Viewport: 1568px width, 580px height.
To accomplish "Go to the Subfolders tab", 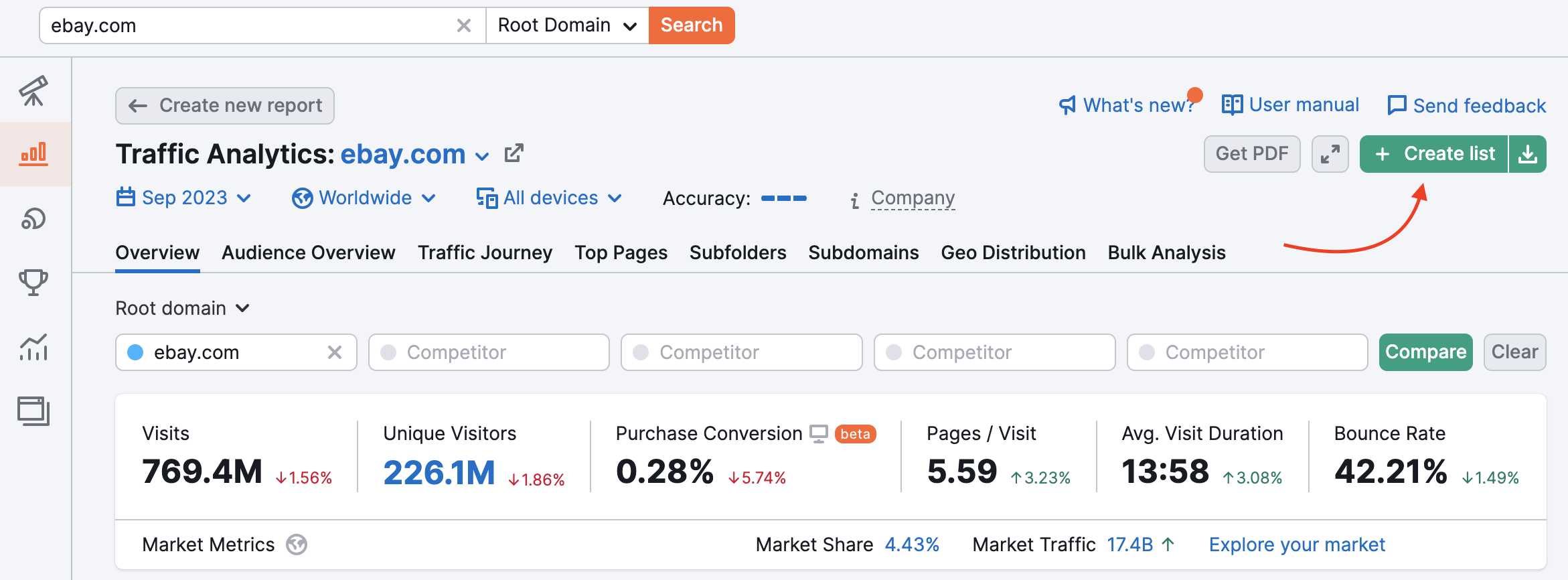I will pyautogui.click(x=738, y=252).
